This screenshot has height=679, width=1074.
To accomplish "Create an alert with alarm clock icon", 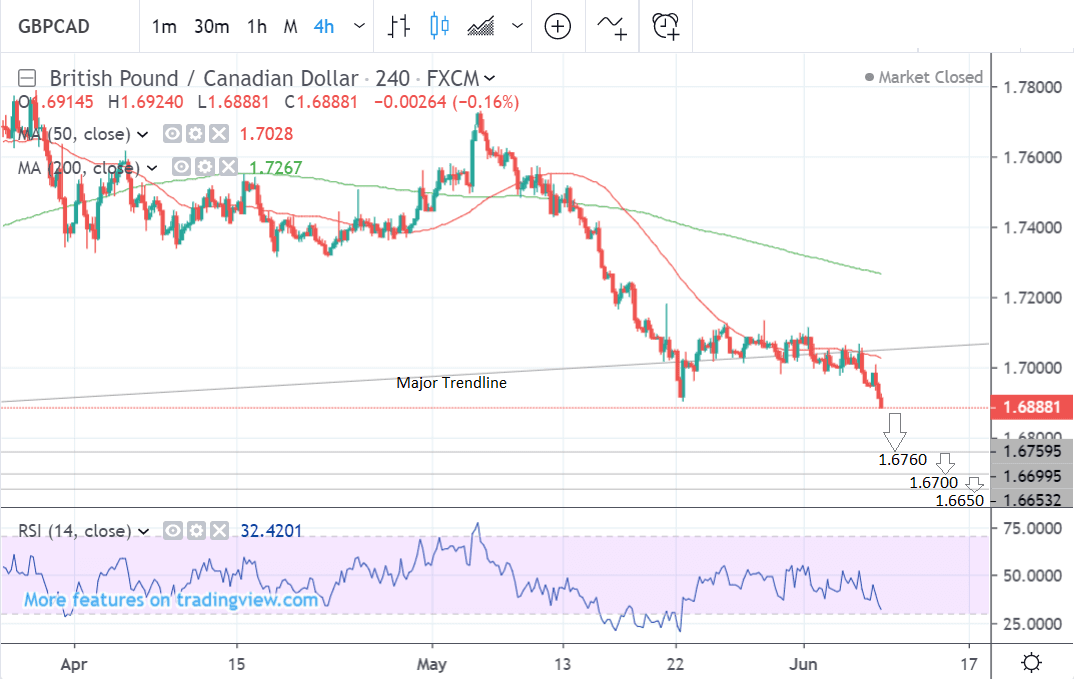I will click(x=665, y=26).
